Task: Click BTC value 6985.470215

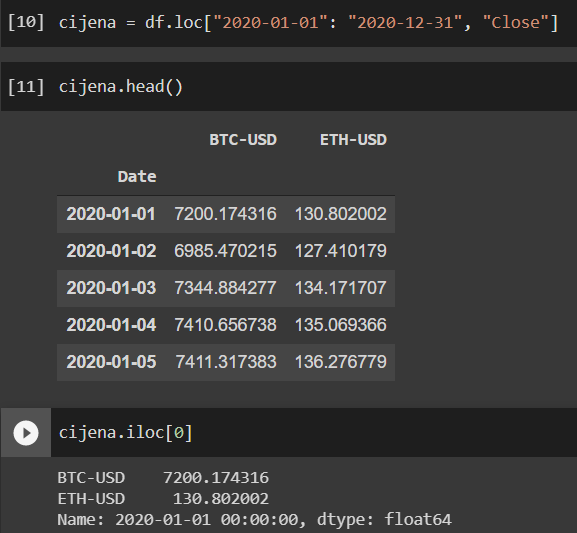Action: [225, 251]
